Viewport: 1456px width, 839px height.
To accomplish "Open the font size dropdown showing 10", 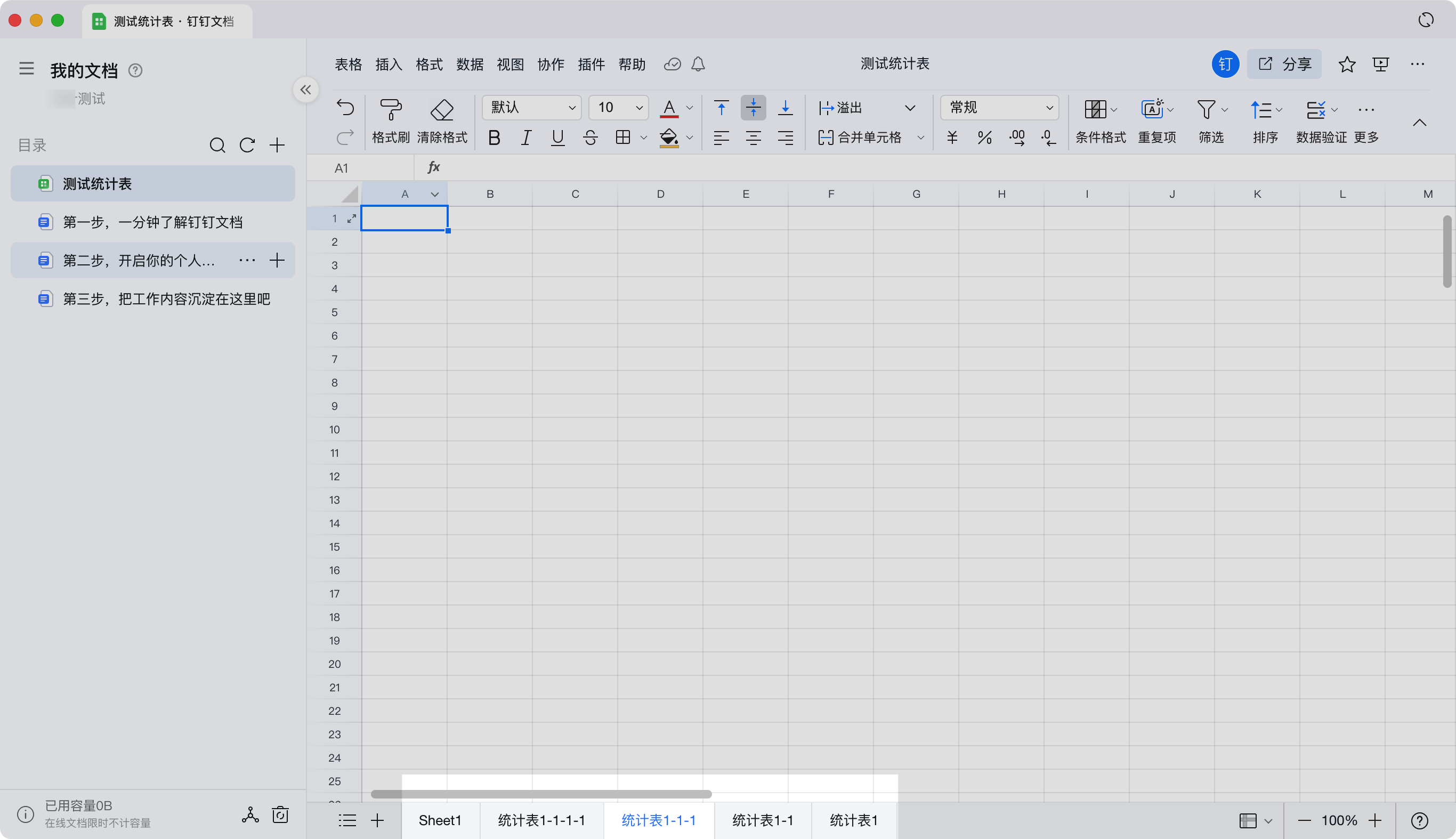I will click(619, 108).
